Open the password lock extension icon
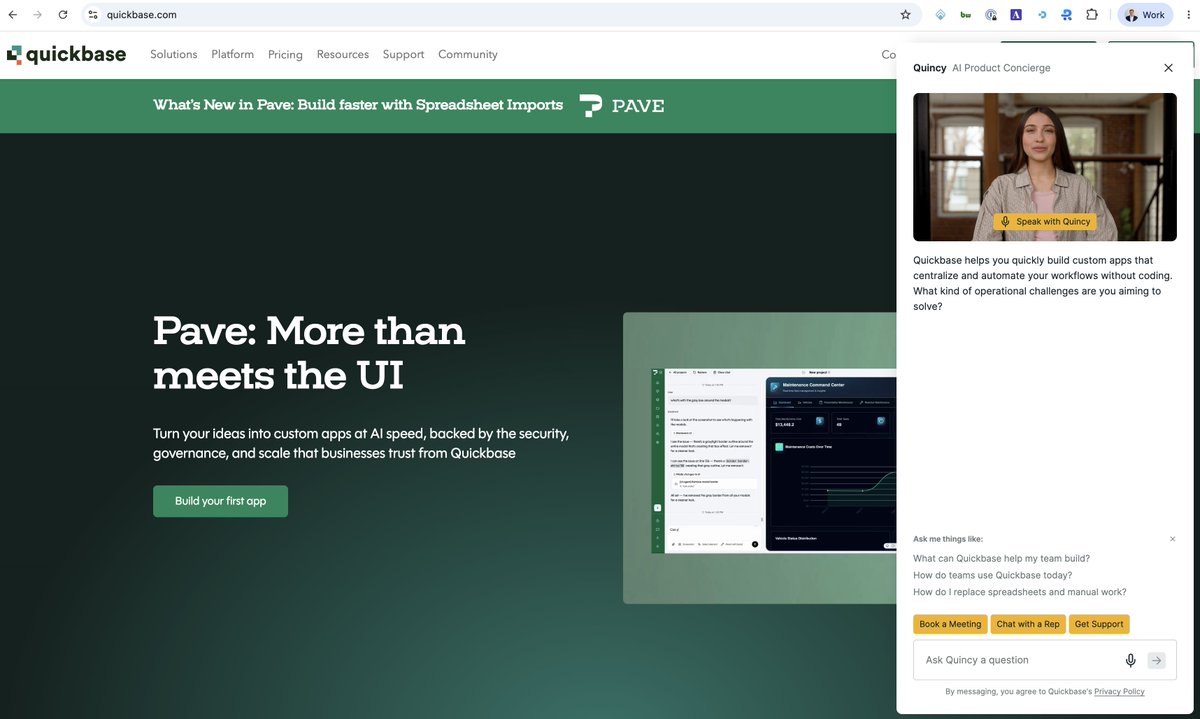The width and height of the screenshot is (1200, 719). coord(991,15)
